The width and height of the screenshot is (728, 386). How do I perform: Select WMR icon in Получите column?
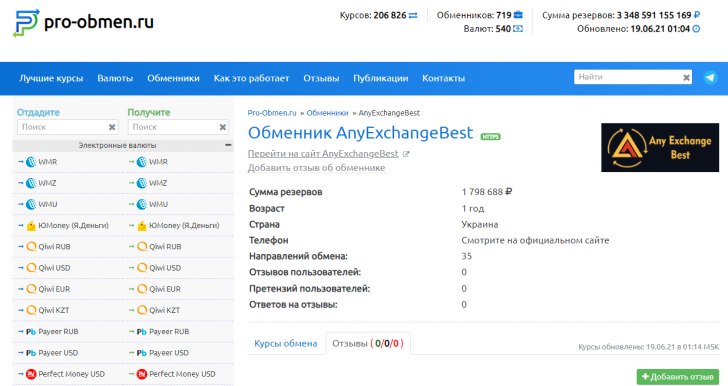(142, 162)
